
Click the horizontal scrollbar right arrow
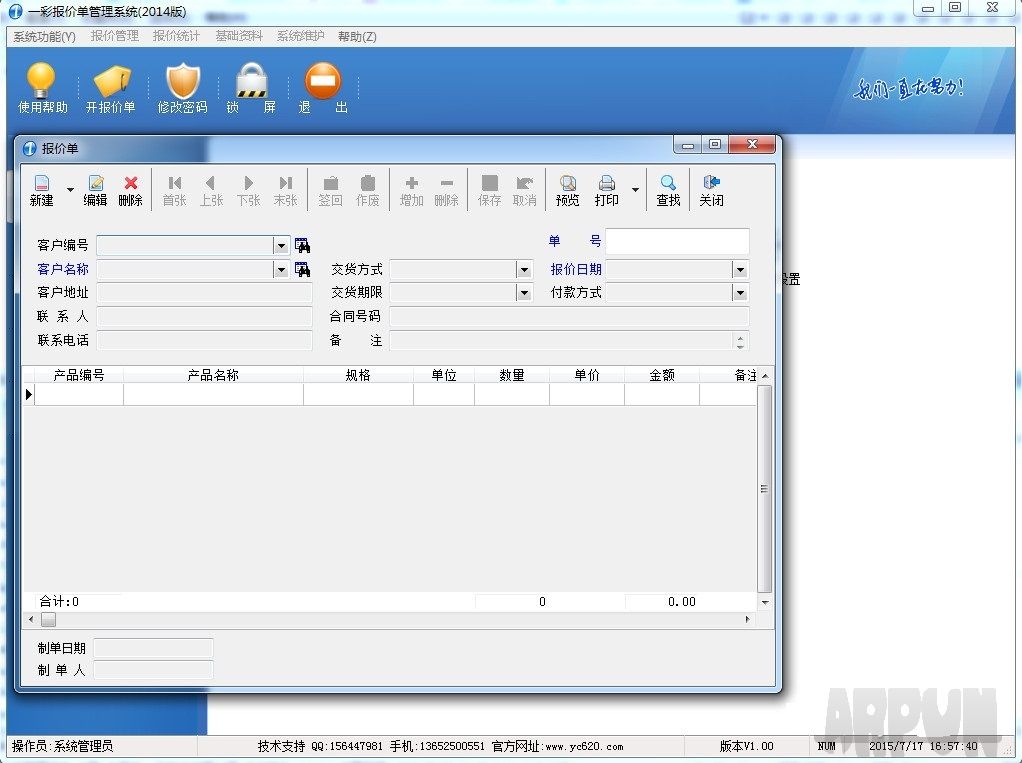(x=748, y=620)
